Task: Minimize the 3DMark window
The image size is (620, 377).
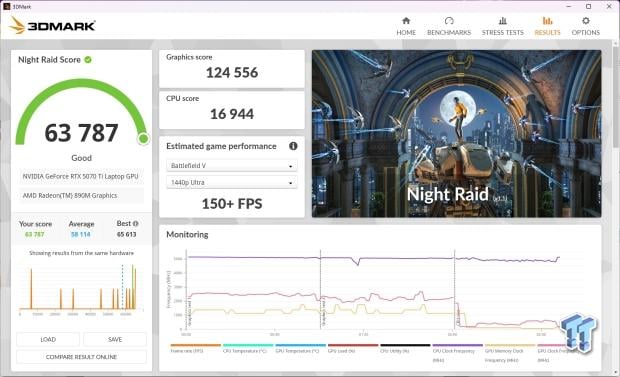Action: [569, 6]
